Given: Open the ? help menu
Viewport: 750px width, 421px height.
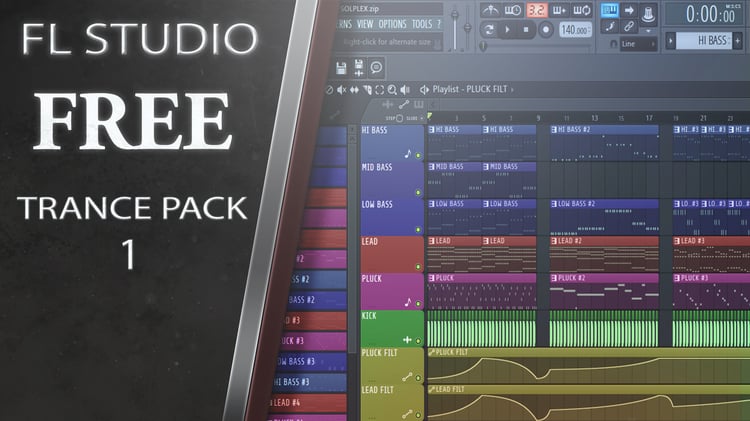Looking at the screenshot, I should click(x=439, y=24).
